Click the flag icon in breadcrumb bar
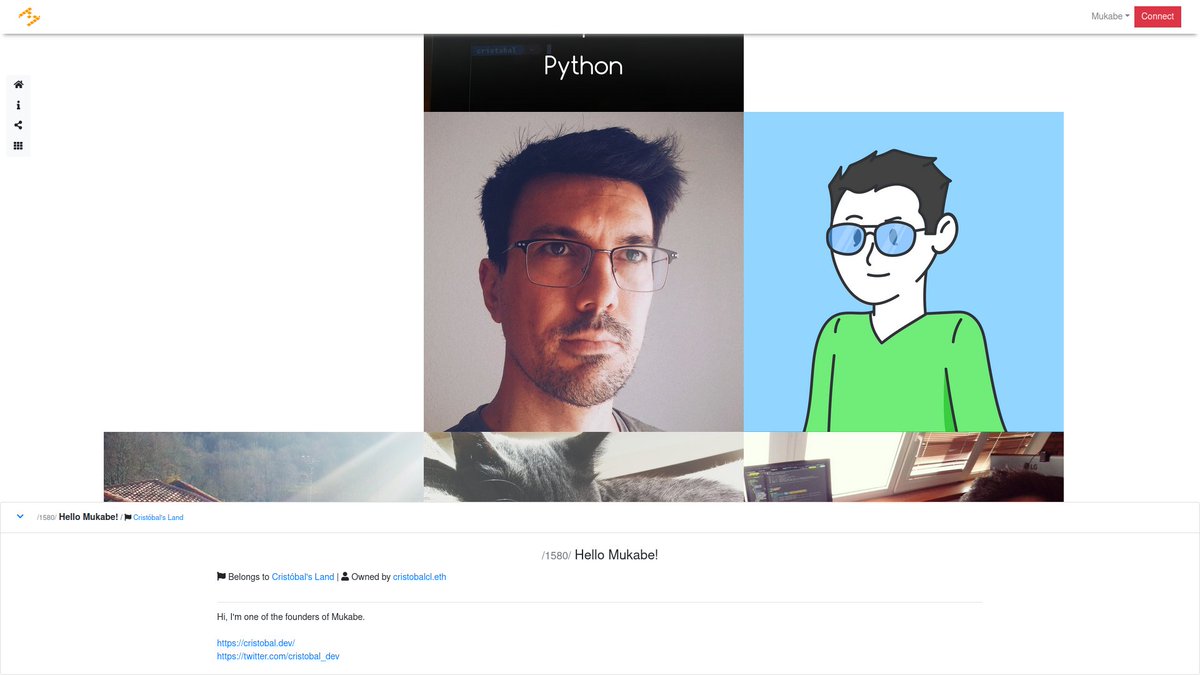Screen dimensions: 1200x675 (128, 518)
